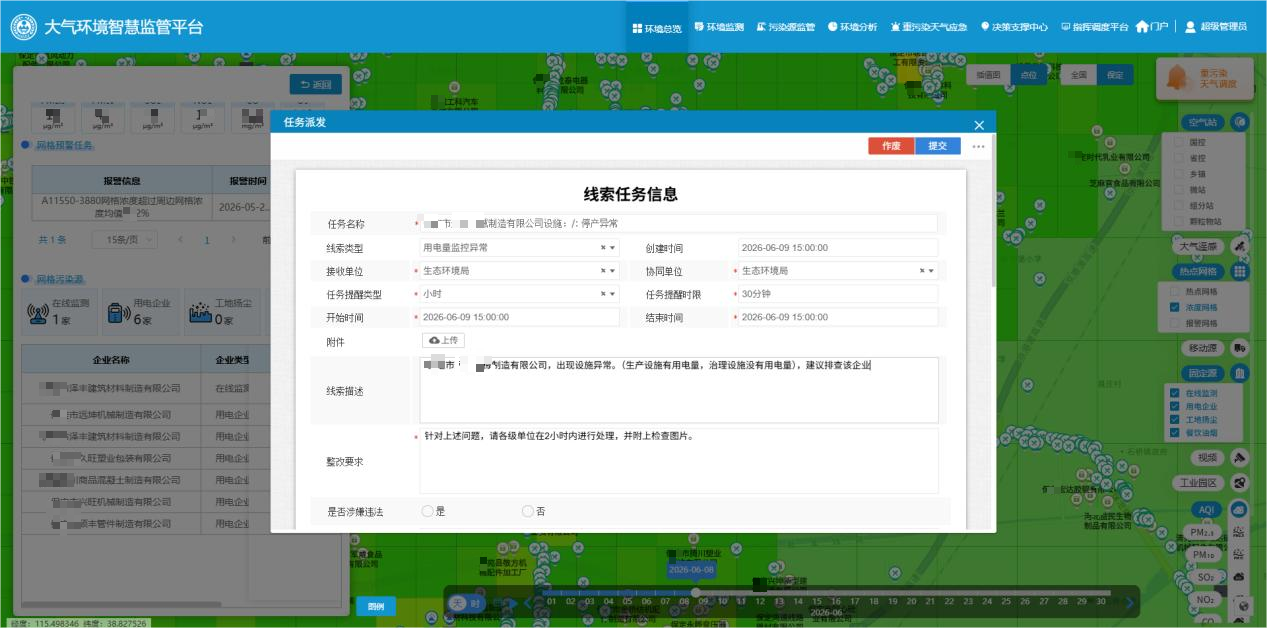Uncheck the 浓度网格 checkbox
The height and width of the screenshot is (628, 1267).
[x=1175, y=307]
